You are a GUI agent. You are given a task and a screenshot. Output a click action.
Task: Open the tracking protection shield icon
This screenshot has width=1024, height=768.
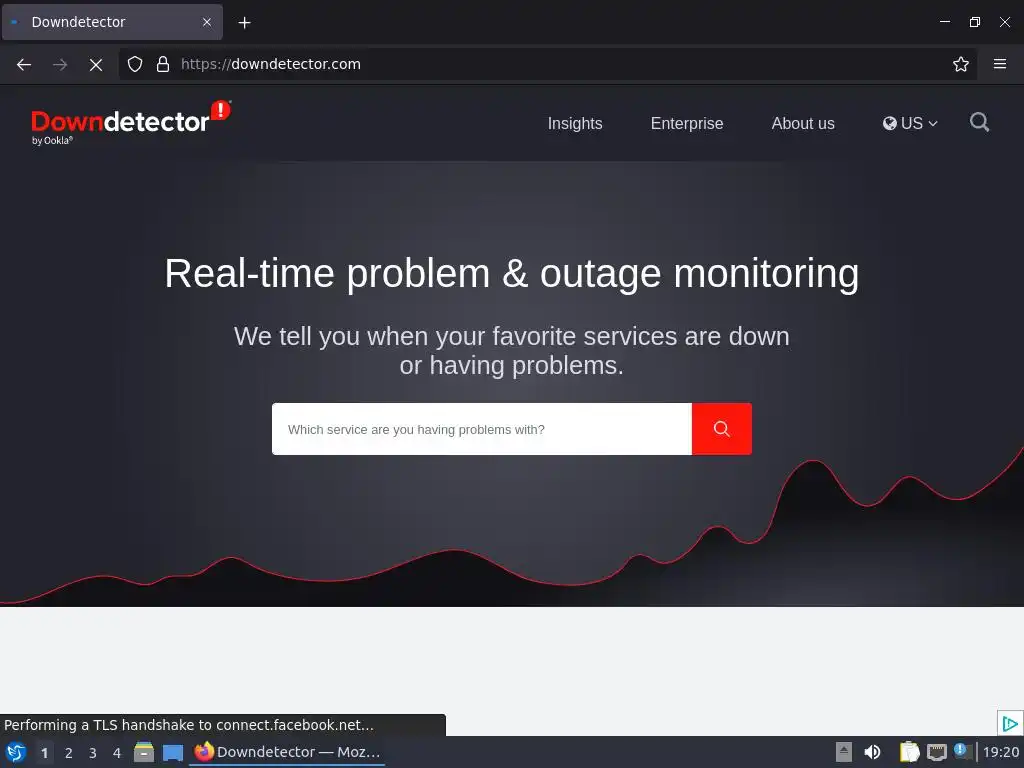pyautogui.click(x=135, y=64)
